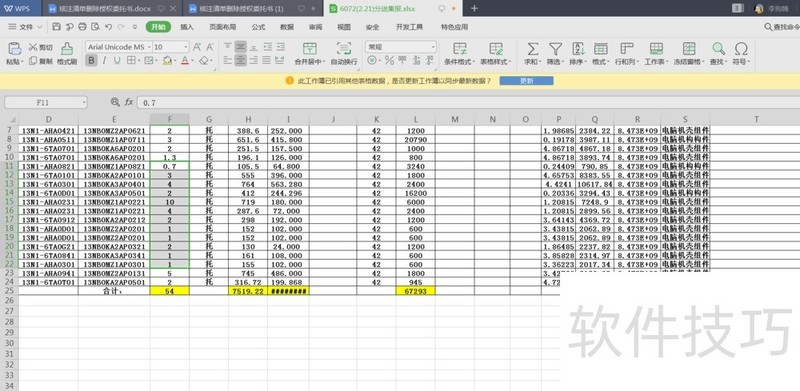The width and height of the screenshot is (800, 391).
Task: Expand the font size 10 dropdown
Action: [170, 47]
